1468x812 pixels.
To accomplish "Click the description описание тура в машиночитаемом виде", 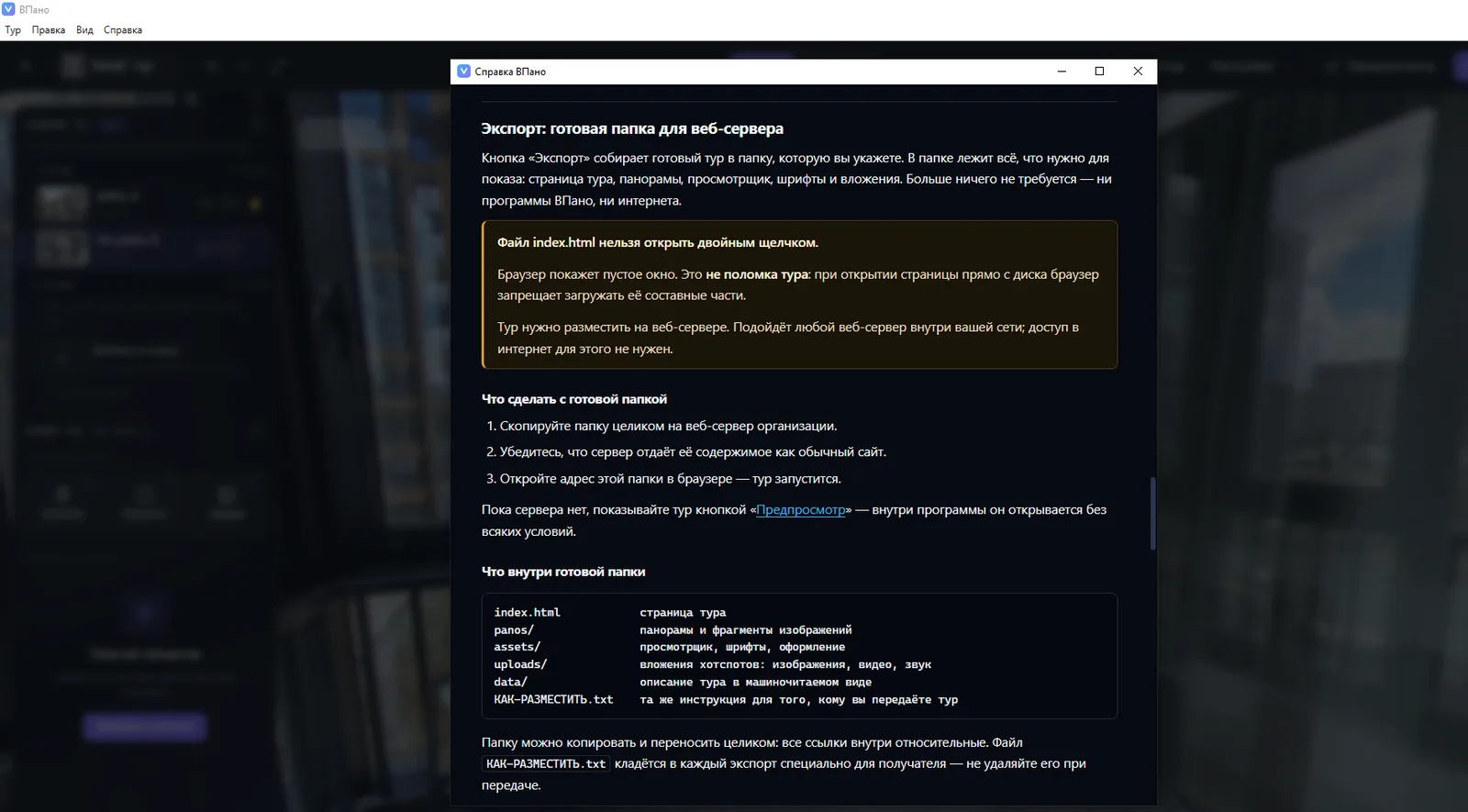I will coord(756,683).
